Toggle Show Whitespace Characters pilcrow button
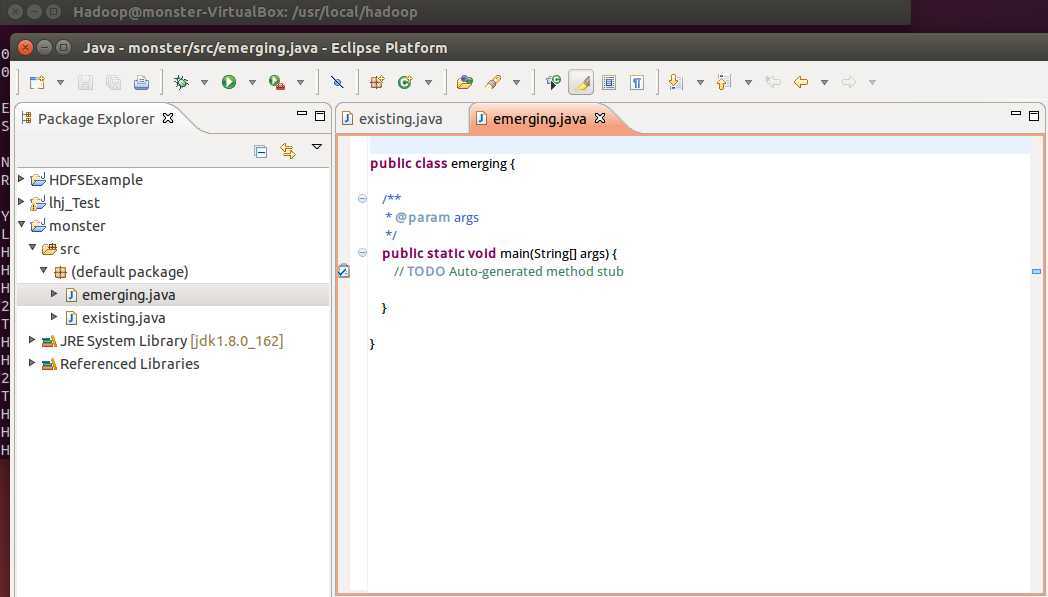This screenshot has width=1048, height=597. [636, 83]
